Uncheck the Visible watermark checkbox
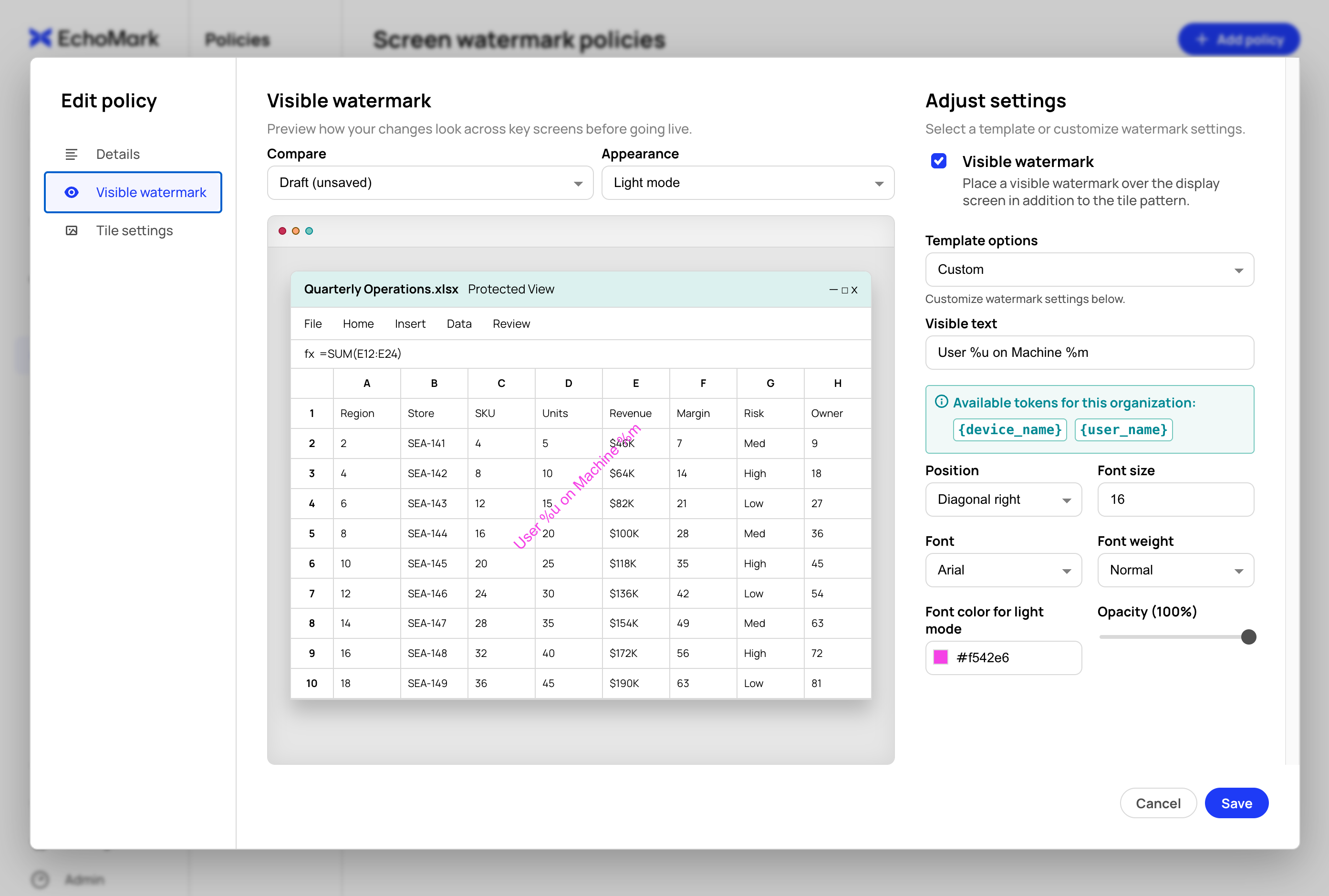The height and width of the screenshot is (896, 1329). point(939,161)
